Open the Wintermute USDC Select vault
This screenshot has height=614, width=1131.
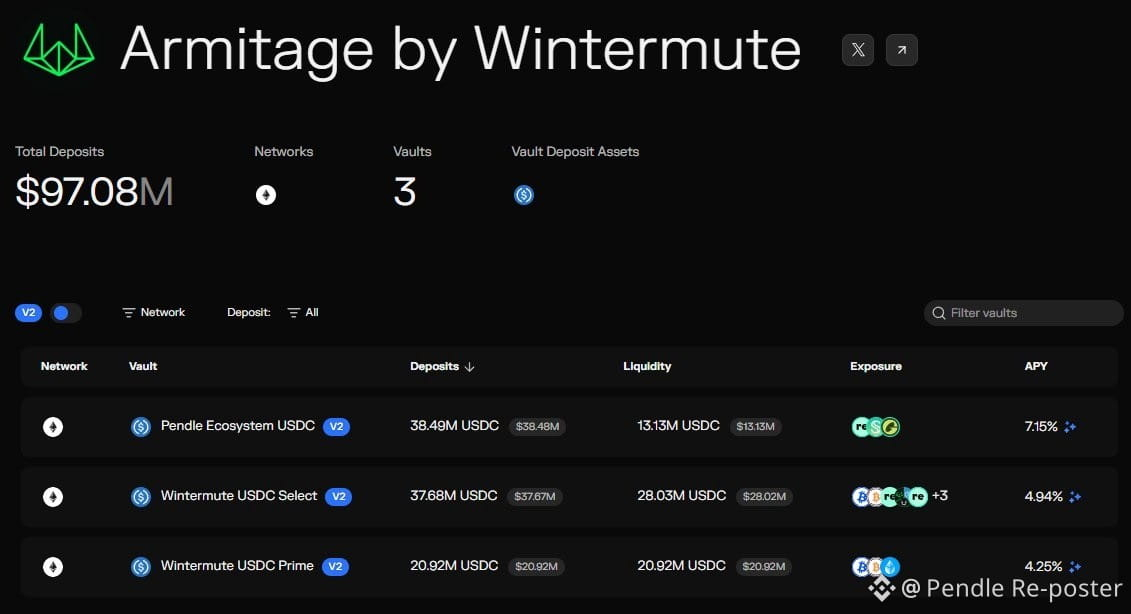tap(239, 496)
